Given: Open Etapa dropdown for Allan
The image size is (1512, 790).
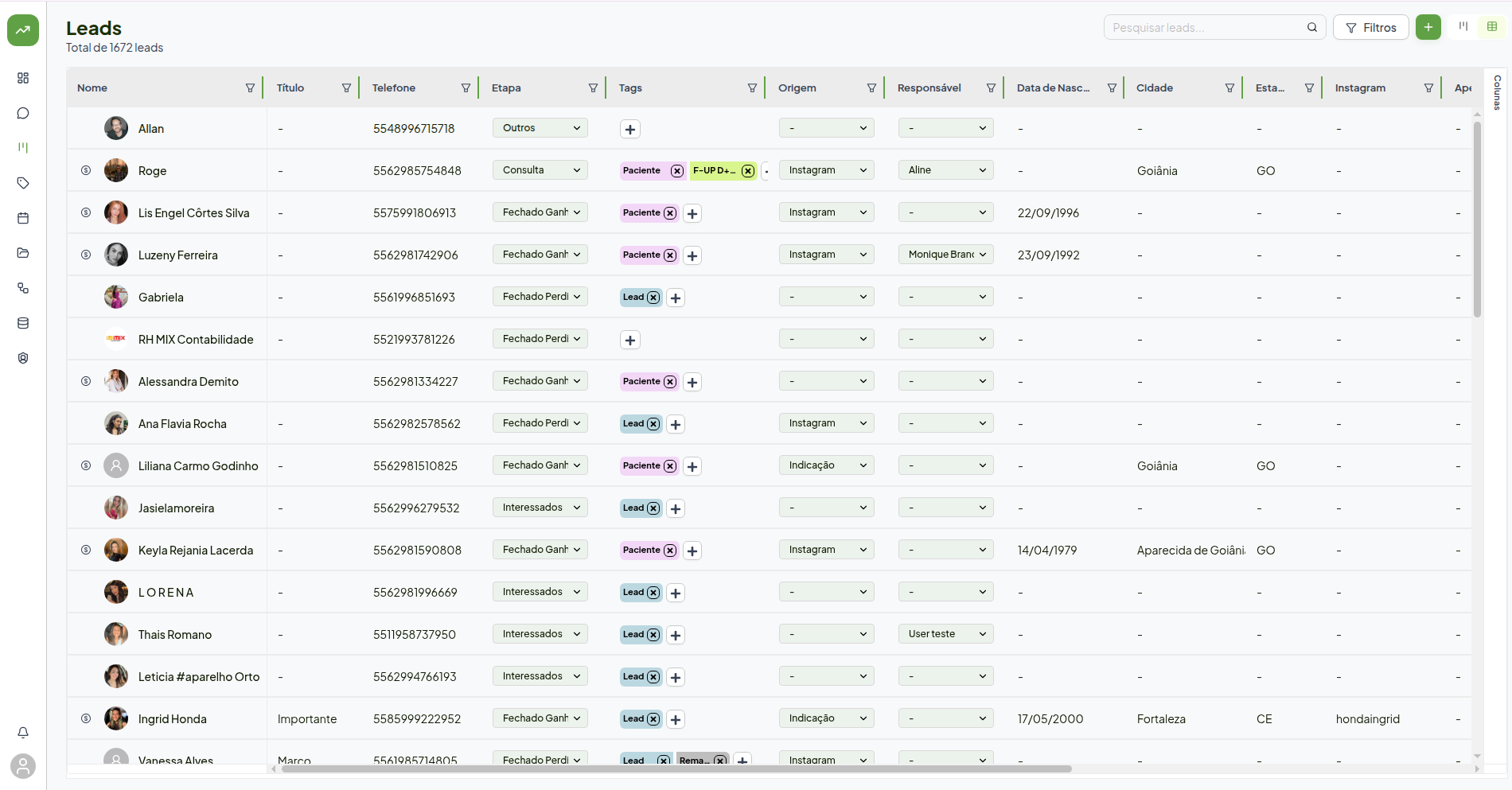Looking at the screenshot, I should click(540, 128).
